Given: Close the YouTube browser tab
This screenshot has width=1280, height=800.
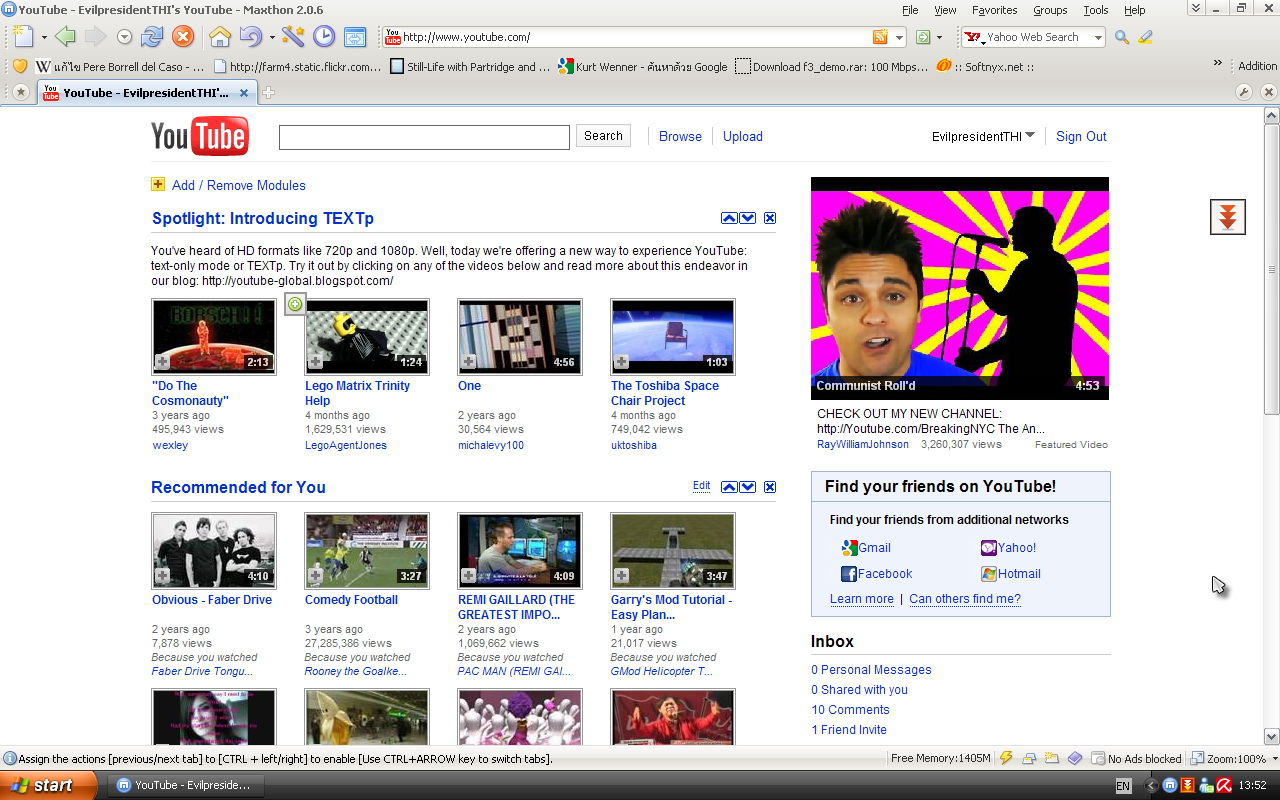Looking at the screenshot, I should point(244,93).
